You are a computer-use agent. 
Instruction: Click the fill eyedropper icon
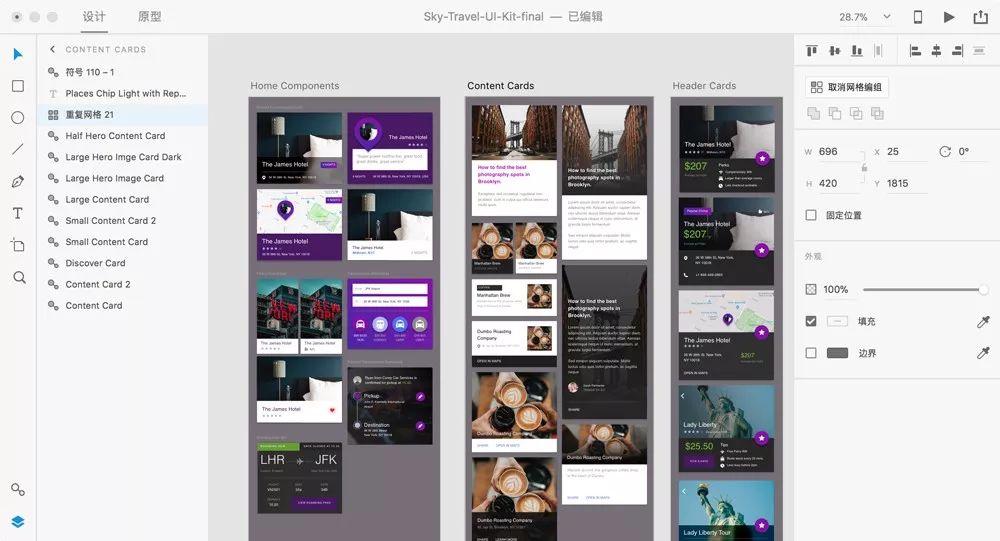[983, 321]
